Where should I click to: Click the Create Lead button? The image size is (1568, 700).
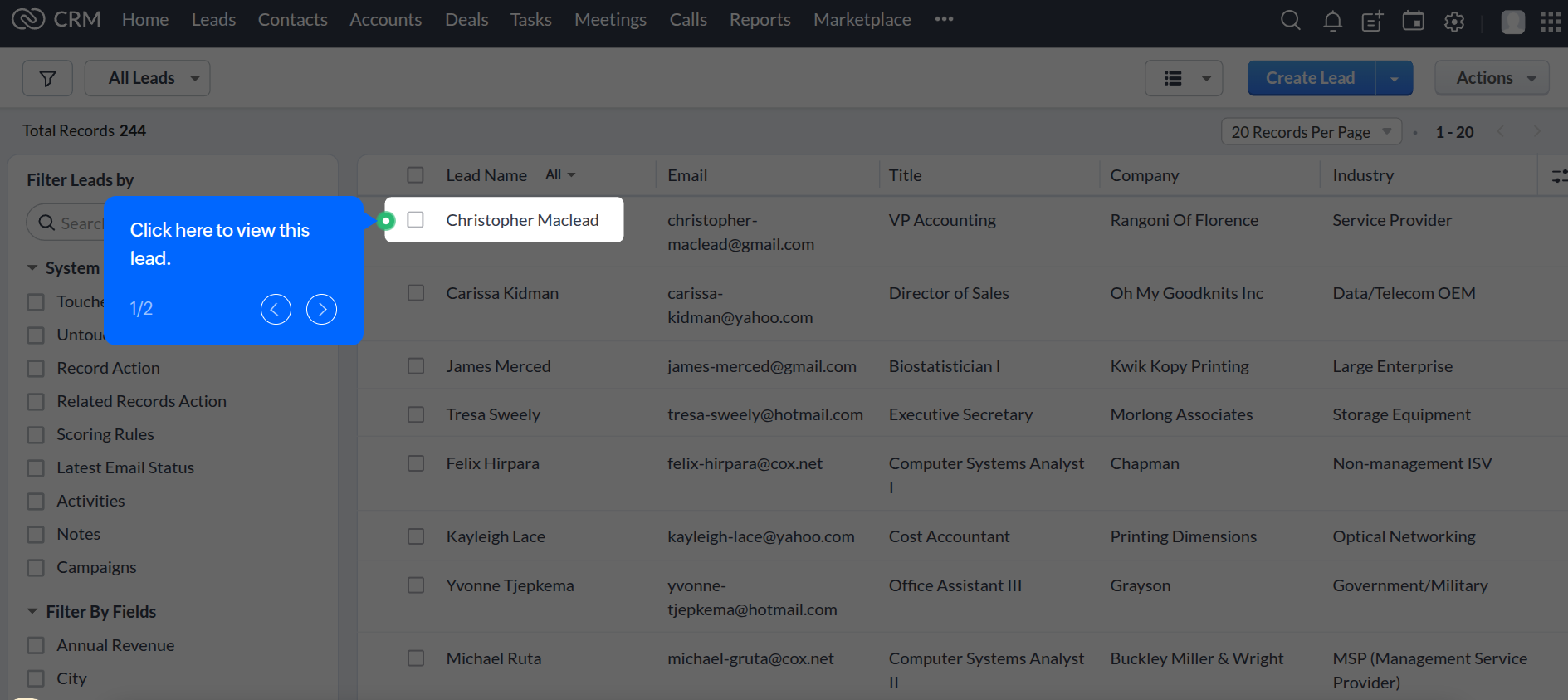[x=1311, y=78]
